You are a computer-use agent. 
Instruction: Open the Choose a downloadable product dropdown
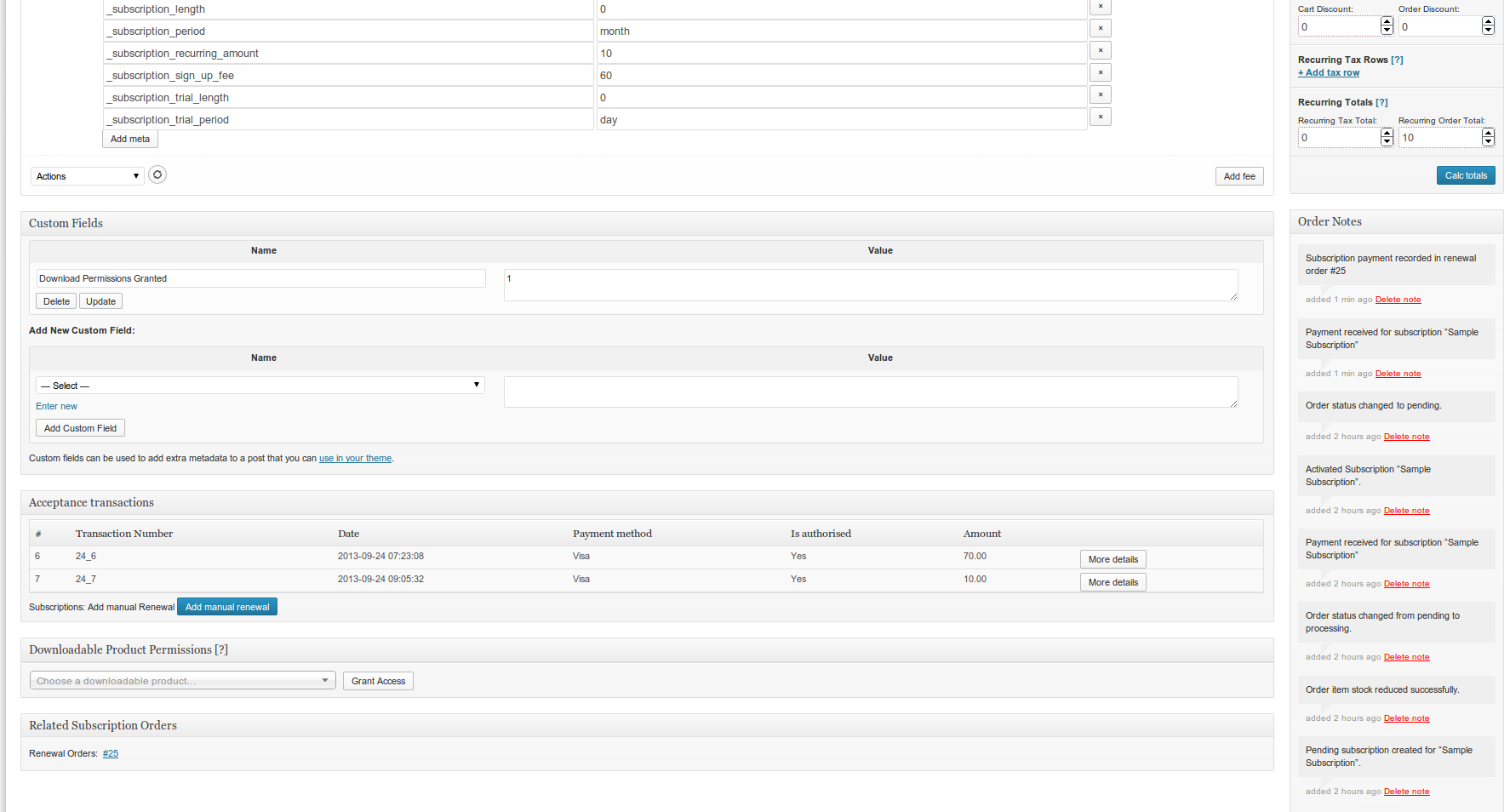coord(182,680)
